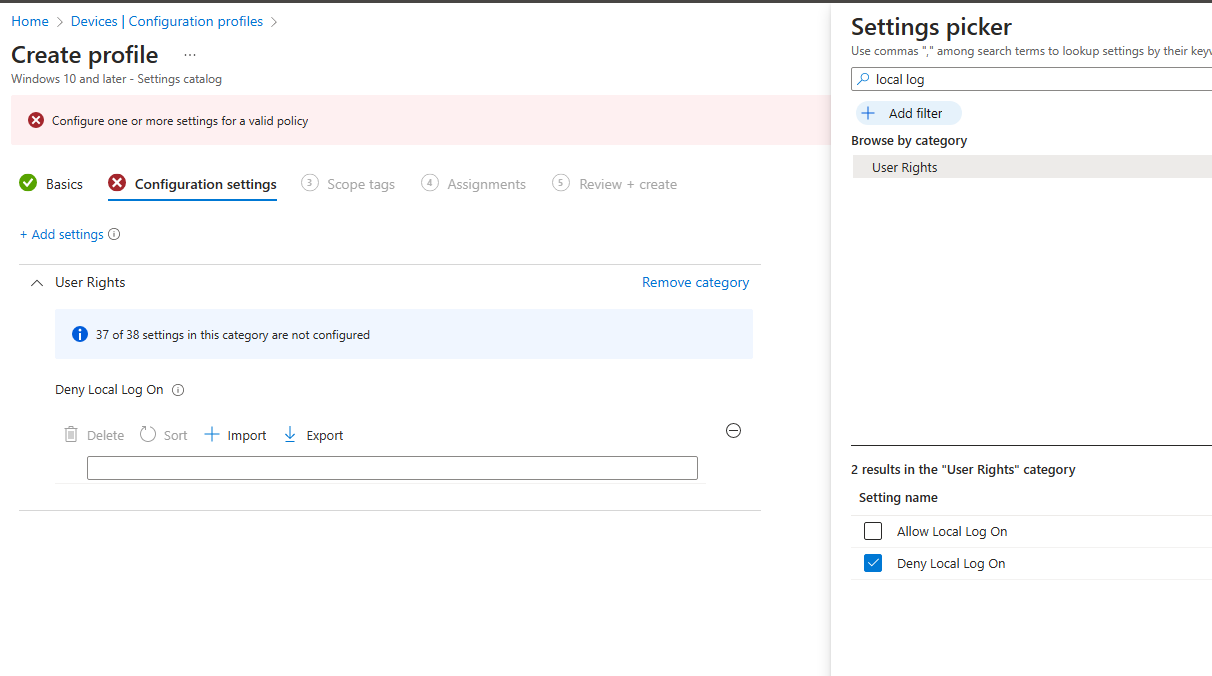Click the Import plus icon
Image resolution: width=1212 pixels, height=676 pixels.
coord(212,435)
